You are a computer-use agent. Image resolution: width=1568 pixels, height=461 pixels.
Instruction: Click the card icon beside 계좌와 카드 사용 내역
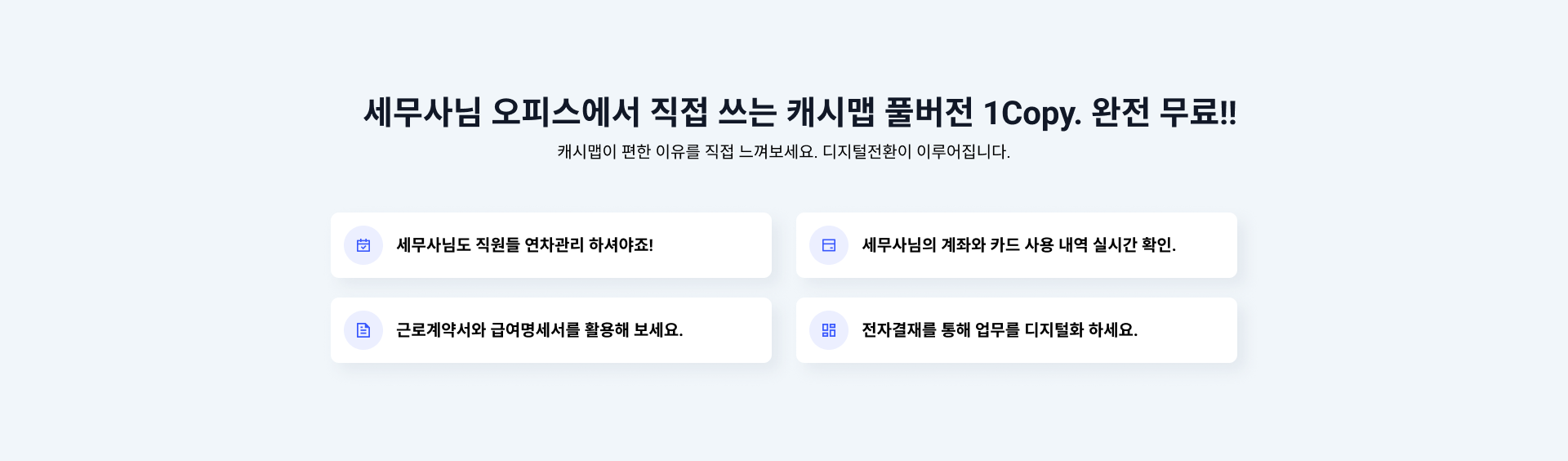pos(829,245)
